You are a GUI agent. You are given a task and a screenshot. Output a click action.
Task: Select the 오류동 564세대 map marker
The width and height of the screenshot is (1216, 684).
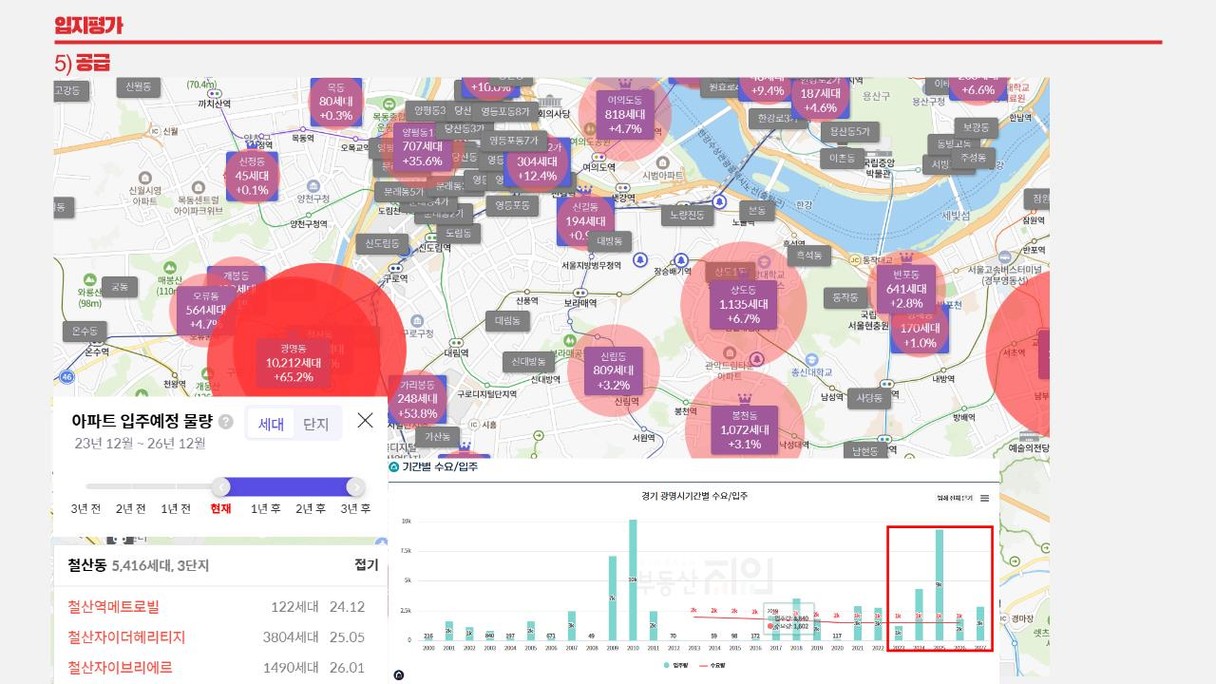coord(205,310)
